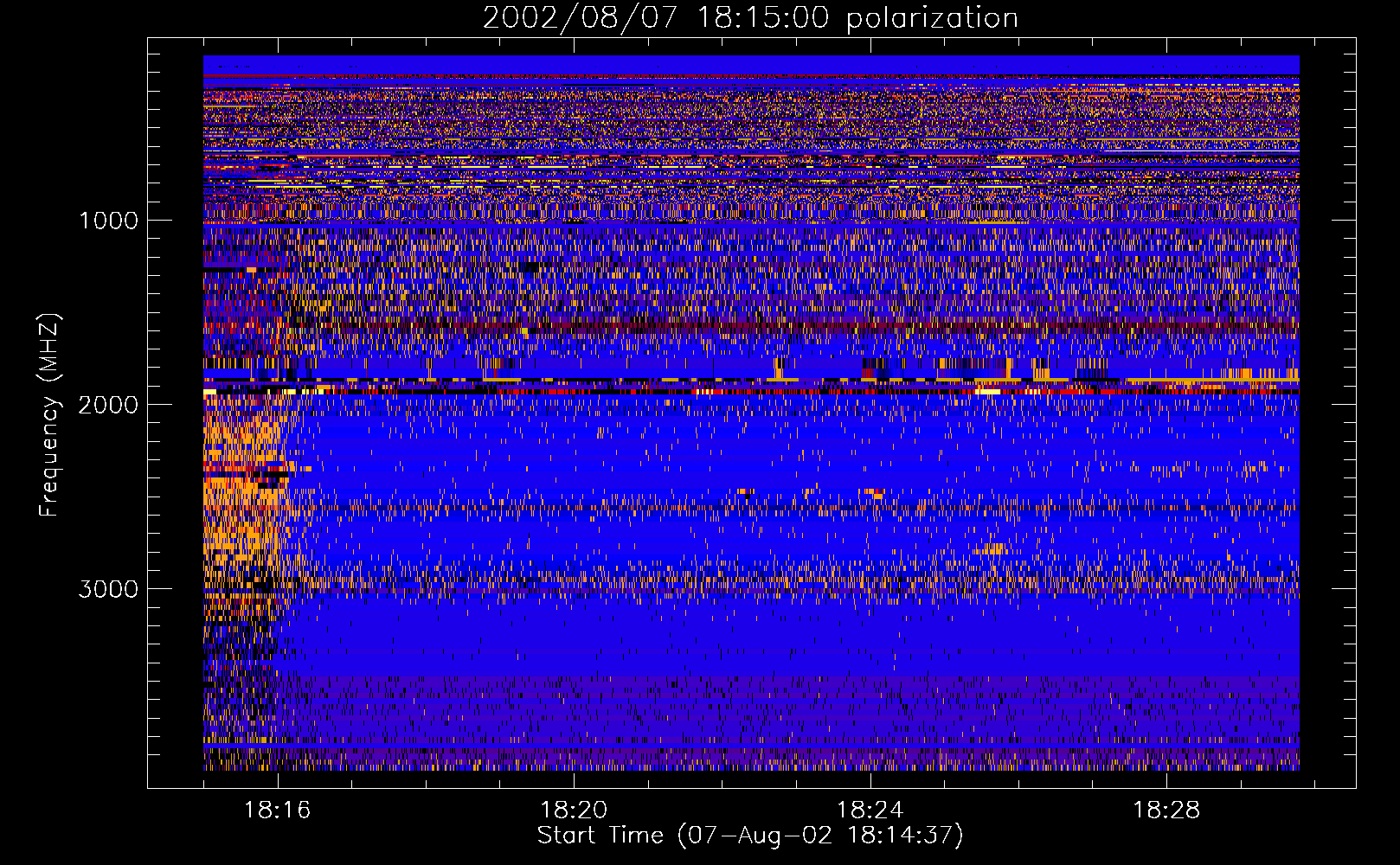Click the 18:16 time tick label
The image size is (1400, 865).
coord(277,810)
